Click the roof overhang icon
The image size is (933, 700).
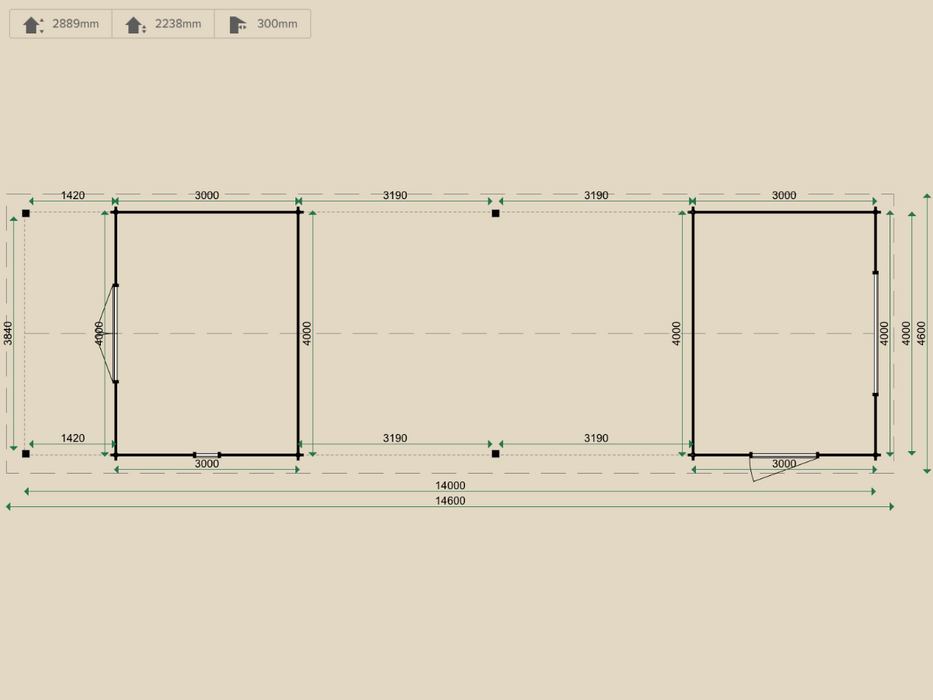click(x=238, y=23)
